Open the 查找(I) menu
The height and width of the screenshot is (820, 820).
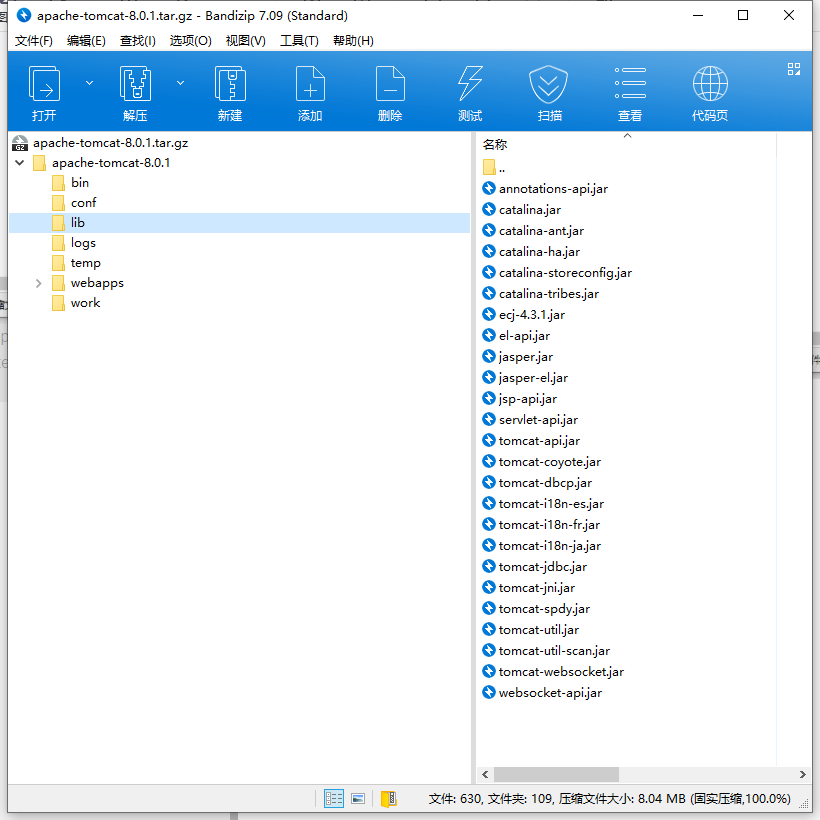(138, 41)
